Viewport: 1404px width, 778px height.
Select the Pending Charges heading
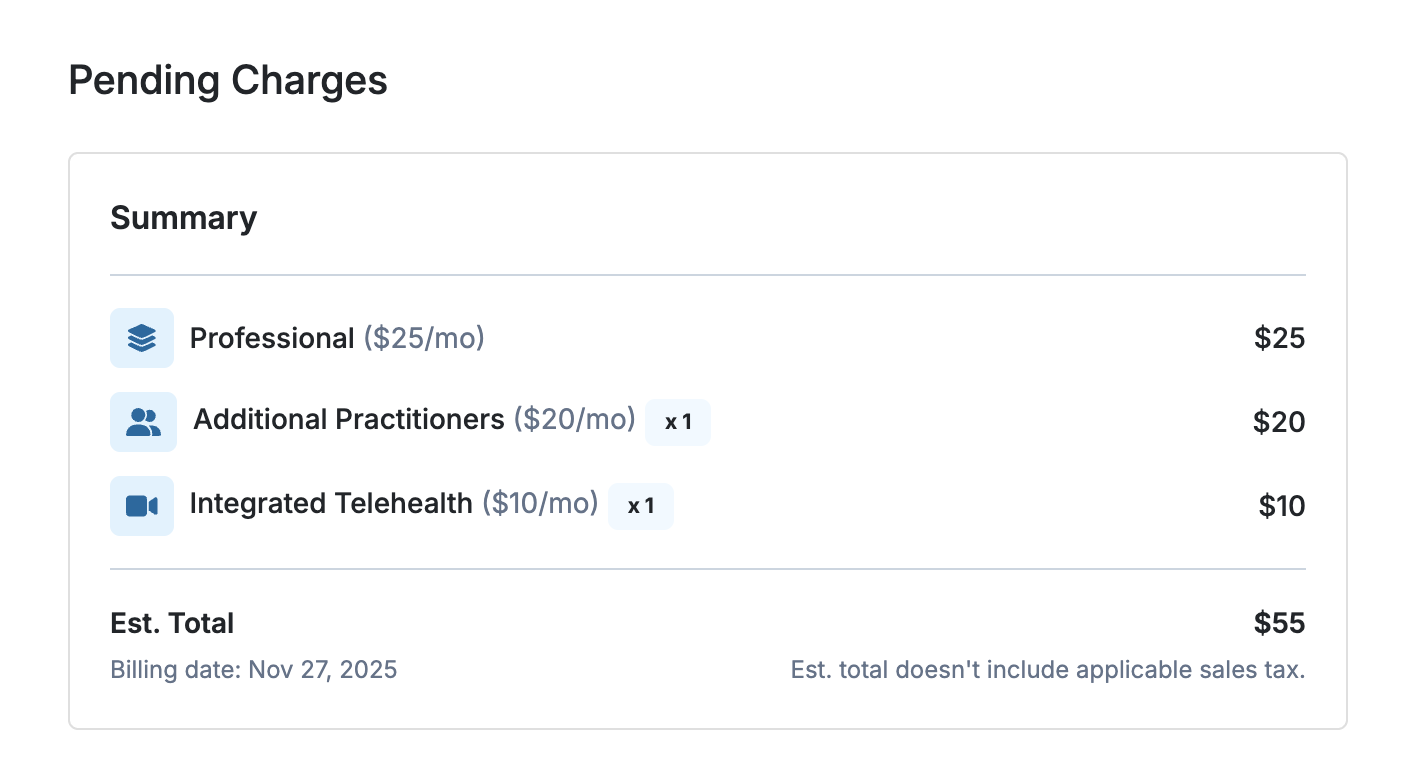228,80
